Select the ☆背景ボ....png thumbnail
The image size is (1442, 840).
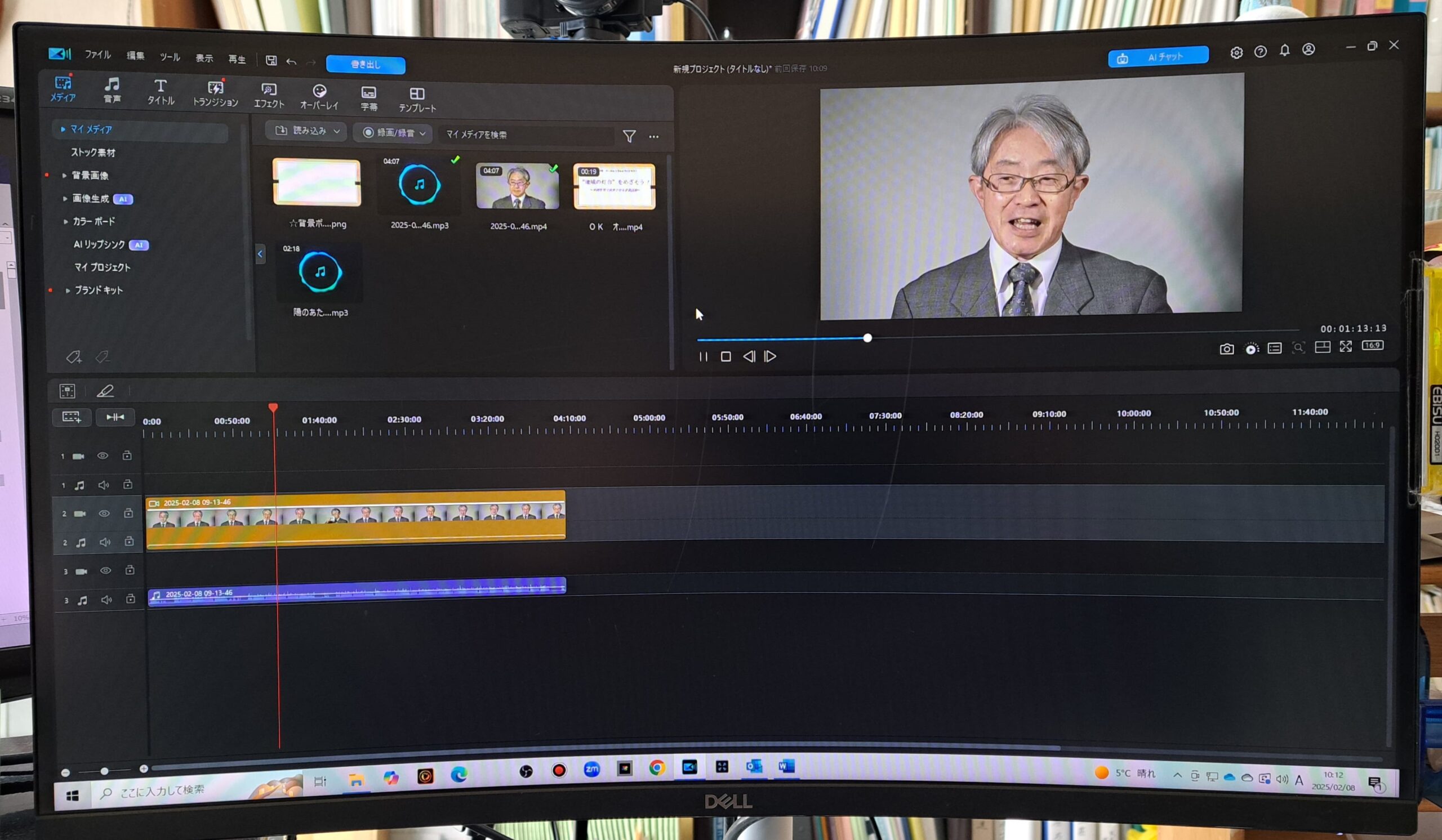317,182
